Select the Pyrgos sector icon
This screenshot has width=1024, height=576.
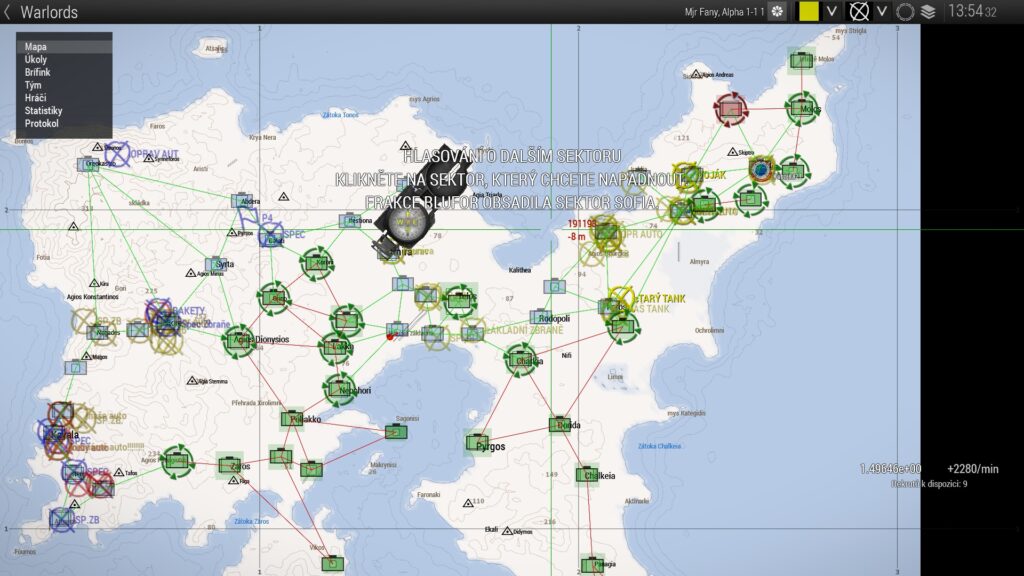(476, 443)
